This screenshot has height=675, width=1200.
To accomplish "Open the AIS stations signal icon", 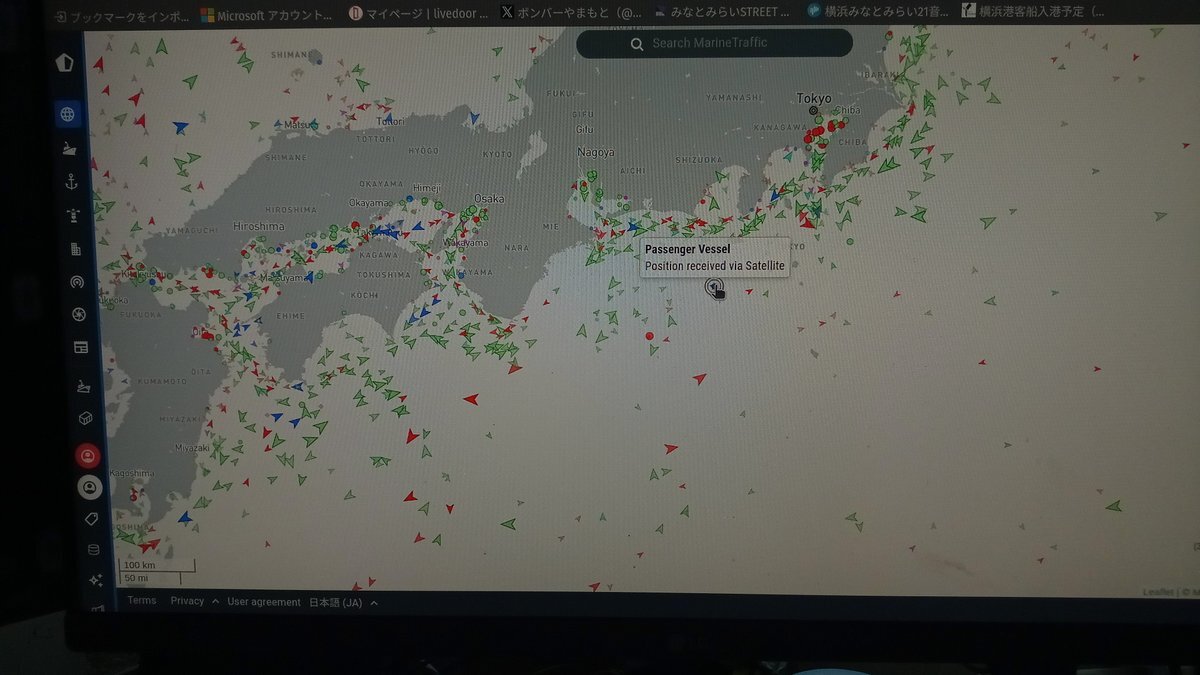I will coord(78,281).
